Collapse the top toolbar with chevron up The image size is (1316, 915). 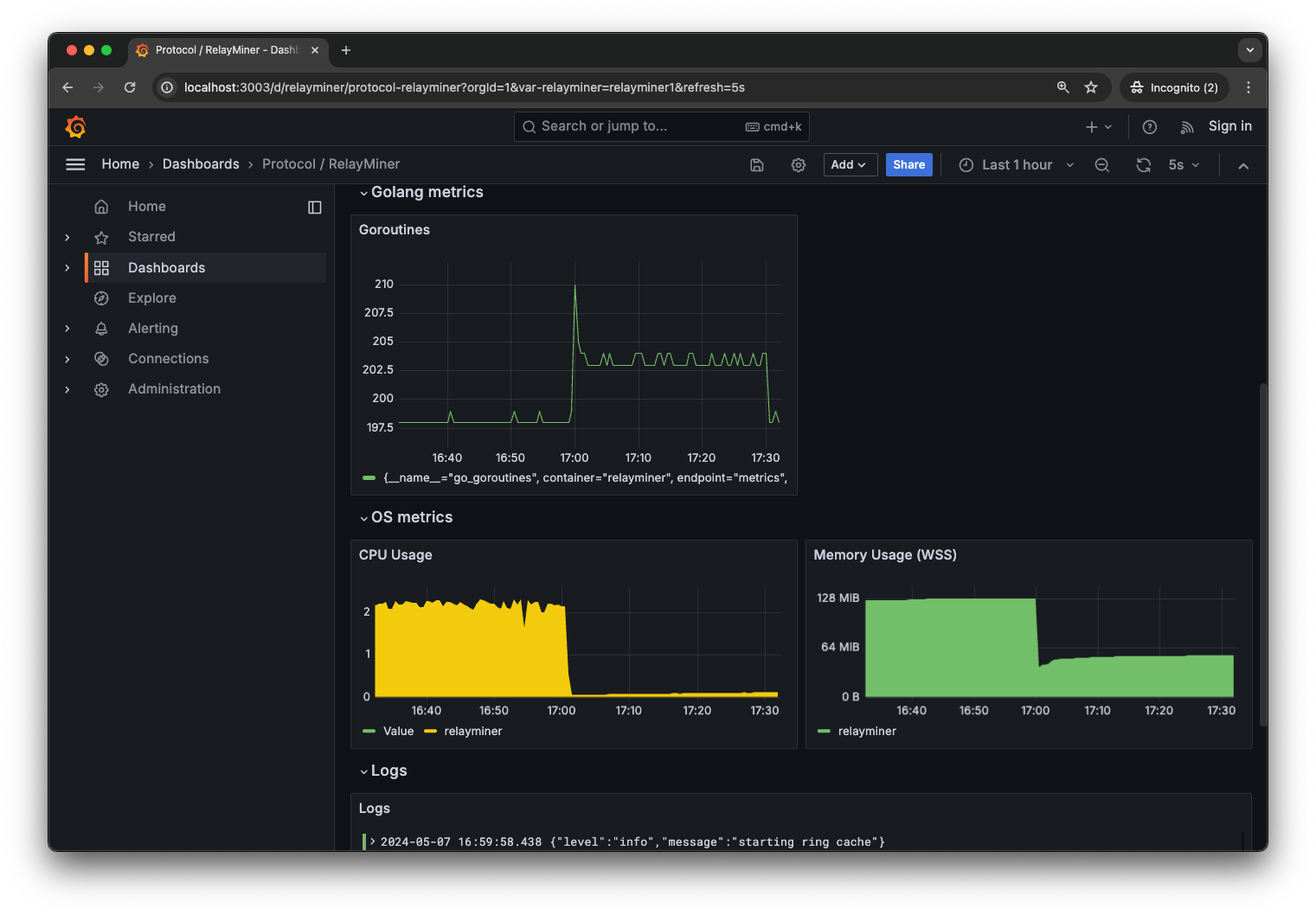tap(1243, 166)
